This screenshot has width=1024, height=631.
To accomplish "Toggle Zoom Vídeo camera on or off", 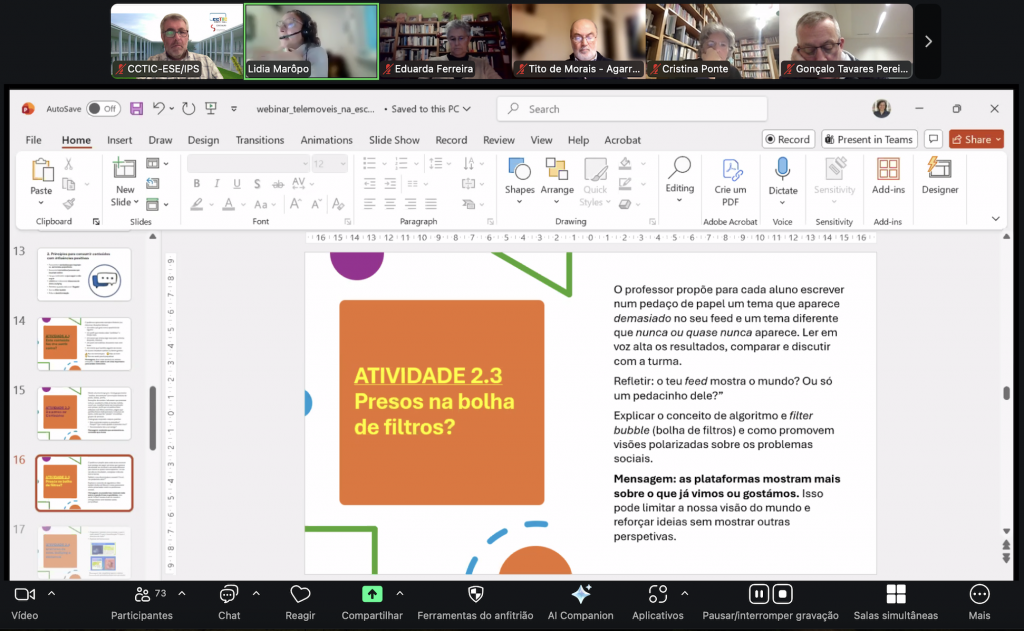I will click(24, 600).
